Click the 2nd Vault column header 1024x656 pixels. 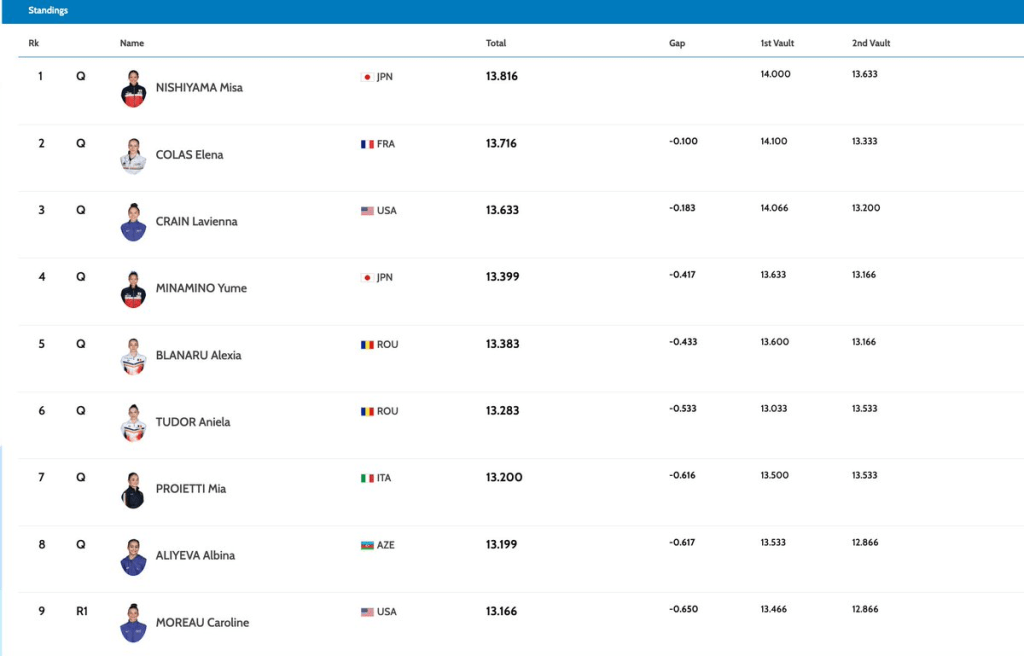click(871, 43)
